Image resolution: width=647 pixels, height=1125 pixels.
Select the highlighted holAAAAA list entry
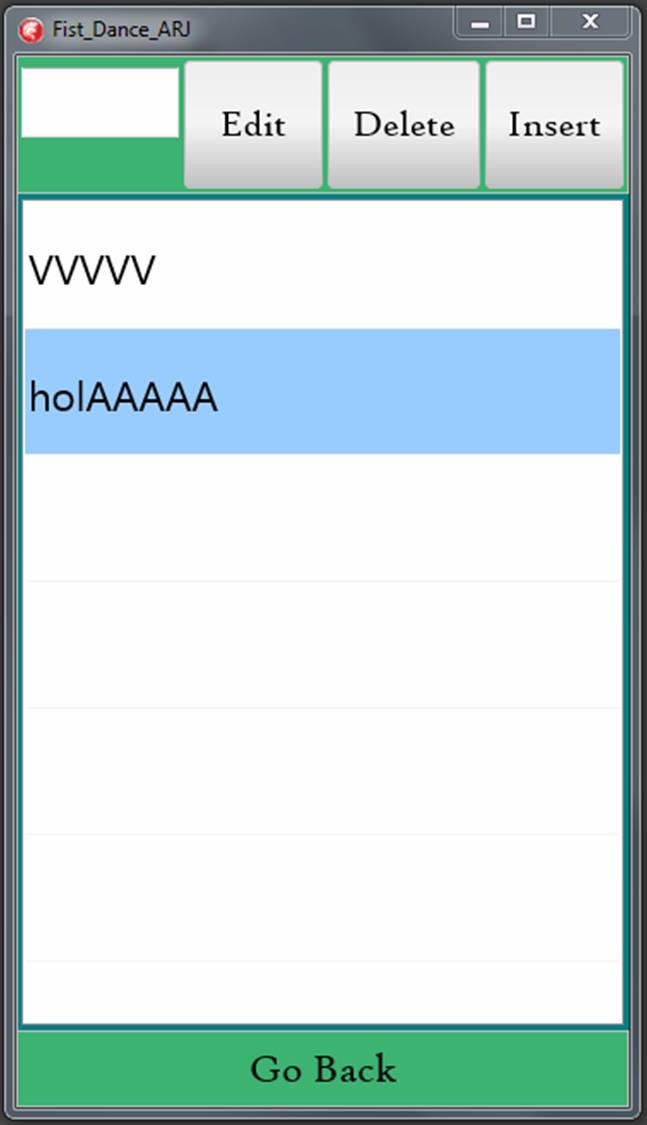(x=323, y=392)
